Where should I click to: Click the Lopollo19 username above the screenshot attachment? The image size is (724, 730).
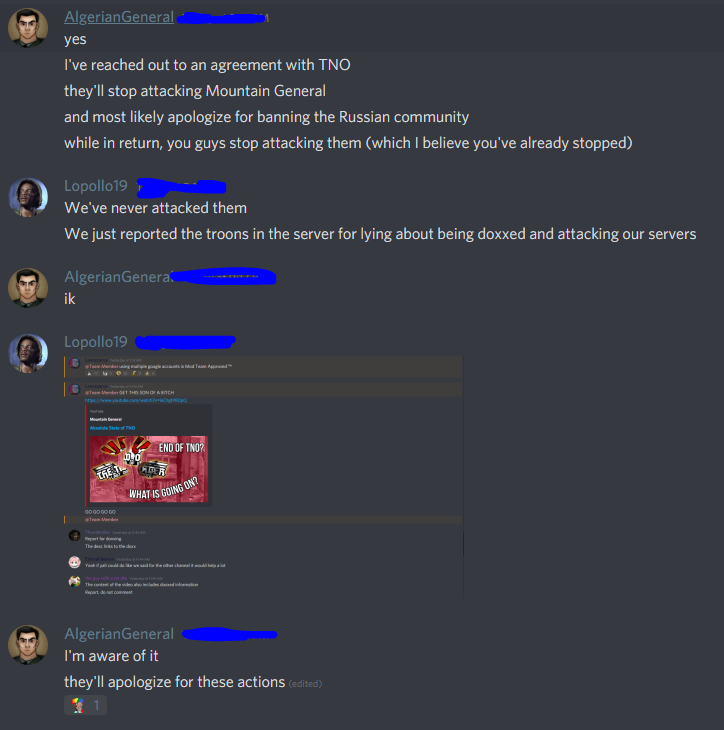click(x=95, y=342)
